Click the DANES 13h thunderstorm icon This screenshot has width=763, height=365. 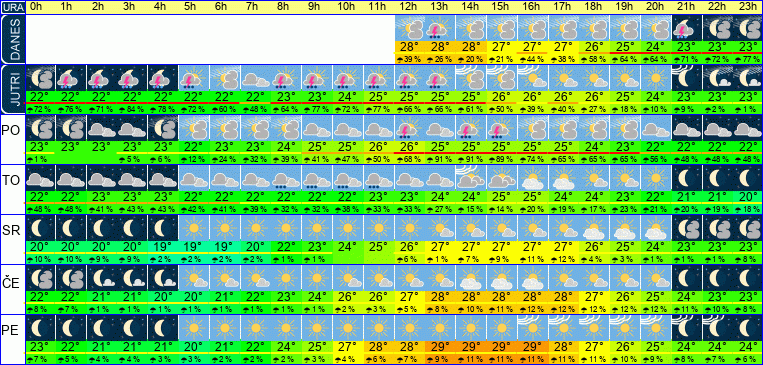pos(440,28)
